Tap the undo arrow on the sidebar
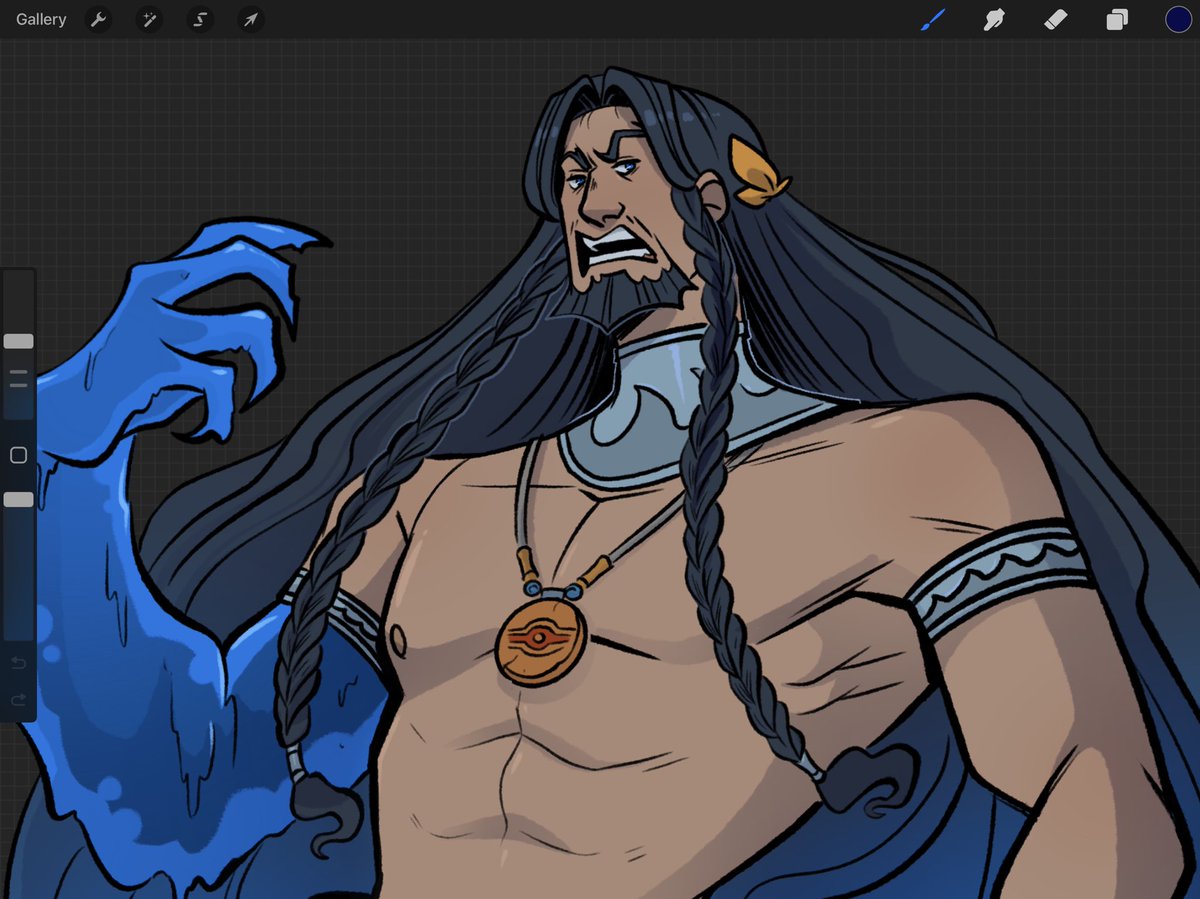 click(18, 662)
